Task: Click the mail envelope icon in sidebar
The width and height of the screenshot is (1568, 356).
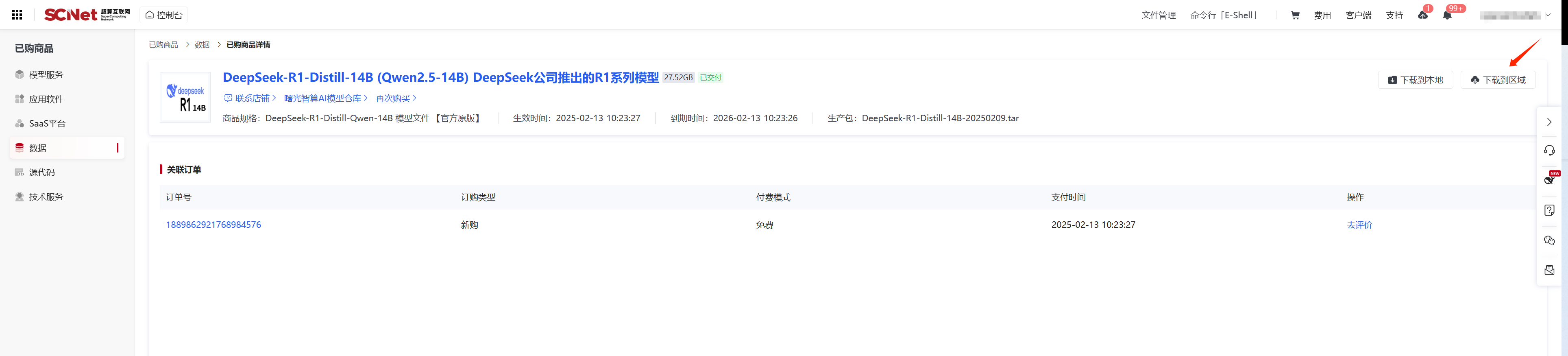Action: point(1549,270)
